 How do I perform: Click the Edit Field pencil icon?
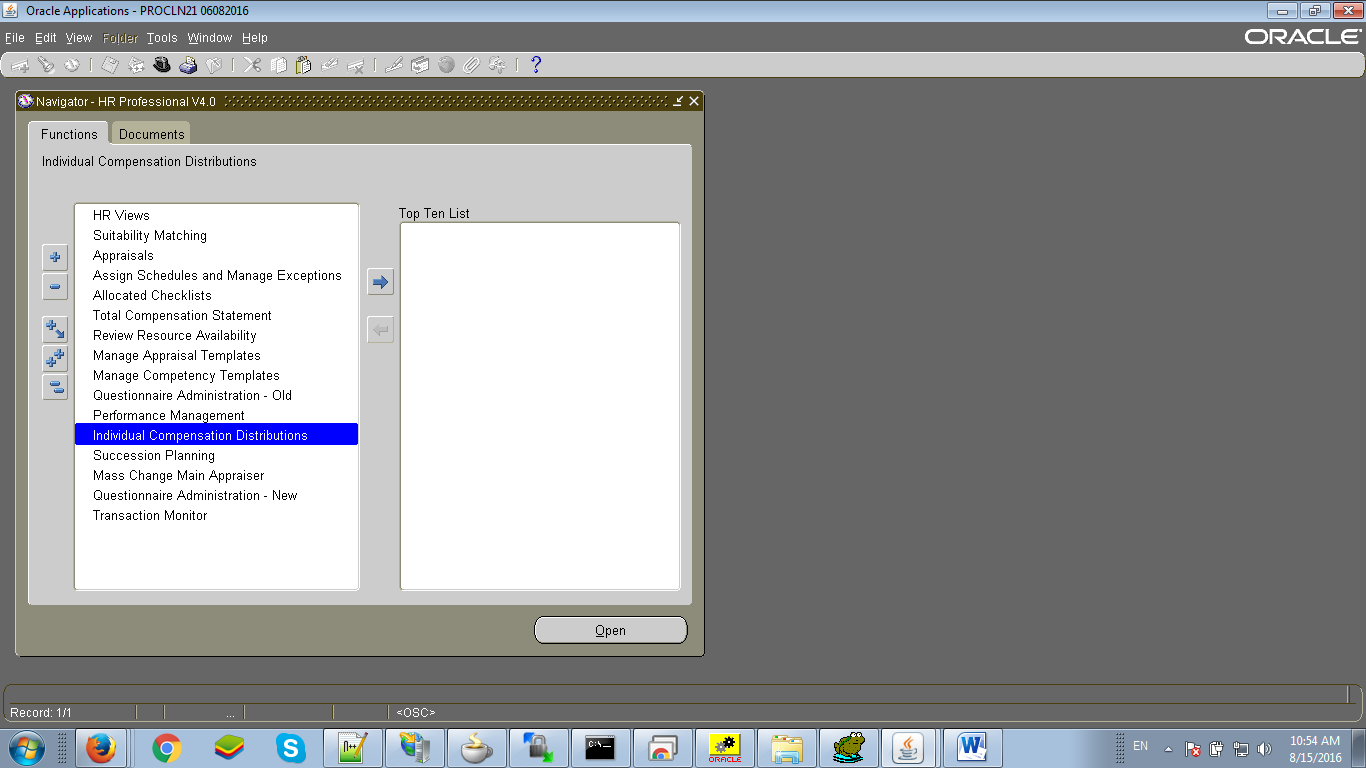394,65
